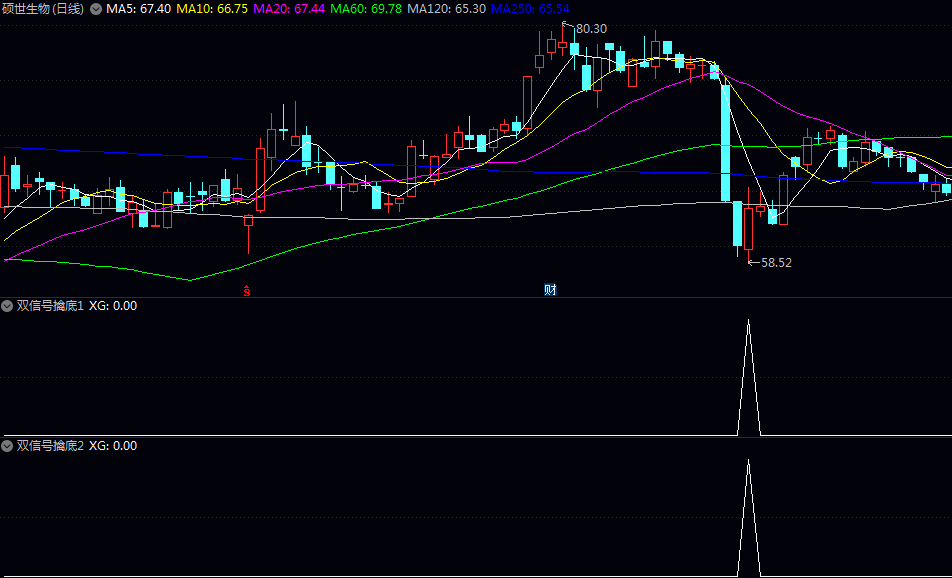This screenshot has width=952, height=578.
Task: Expand the main chart indicator dropdown arrow
Action: click(x=96, y=9)
